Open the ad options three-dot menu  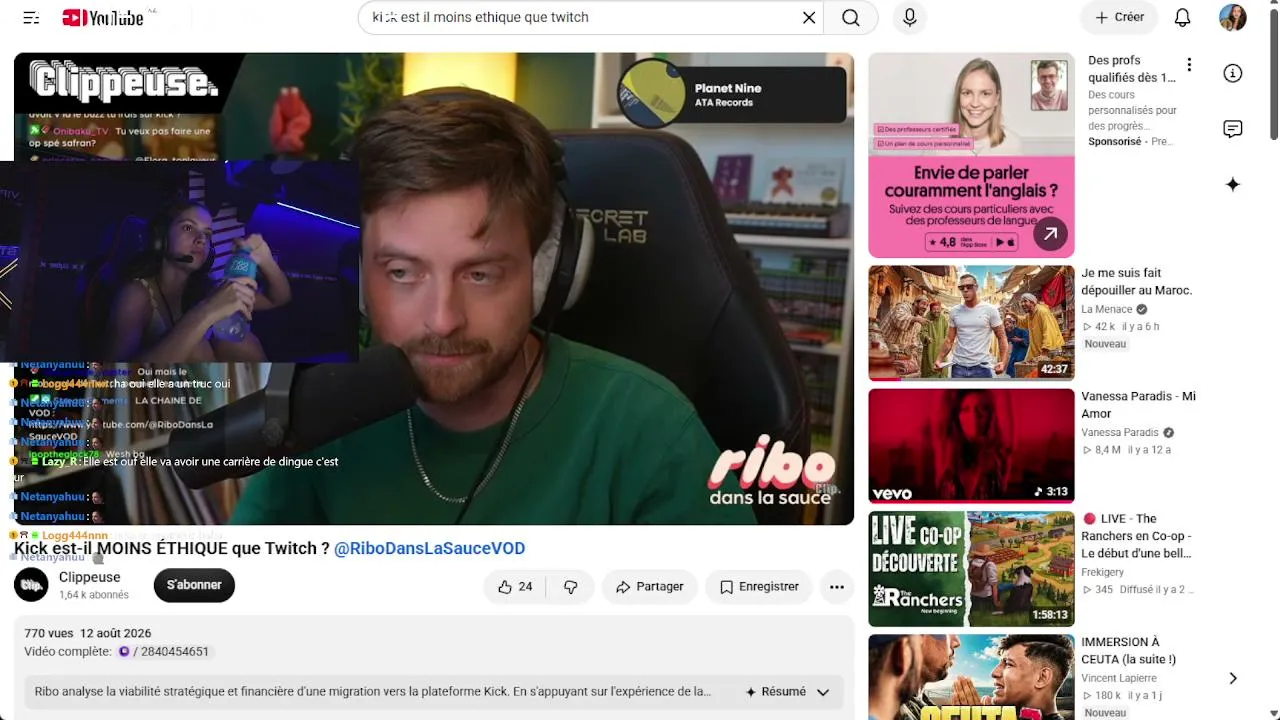pos(1189,65)
